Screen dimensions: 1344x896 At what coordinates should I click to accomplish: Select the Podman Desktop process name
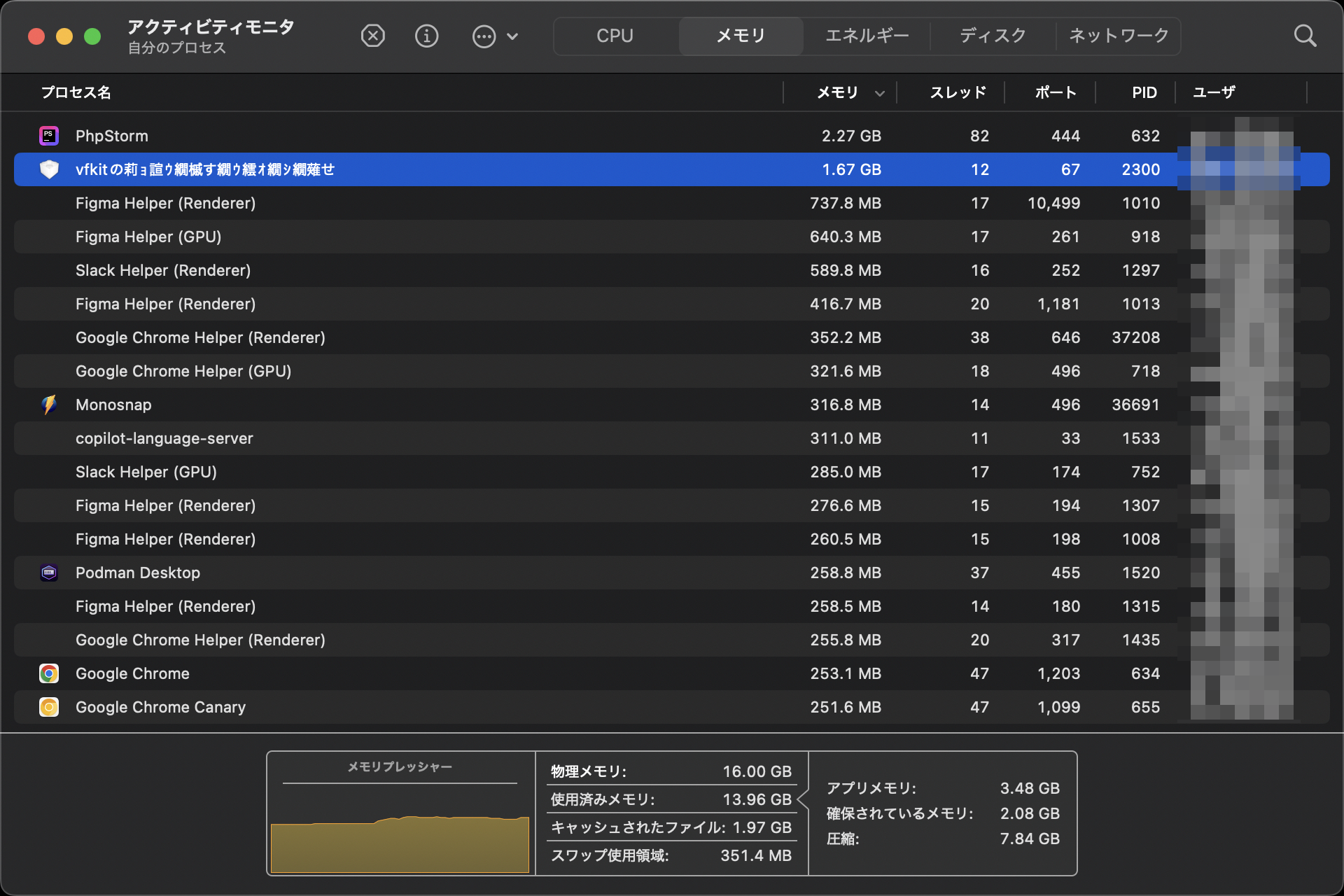click(138, 573)
